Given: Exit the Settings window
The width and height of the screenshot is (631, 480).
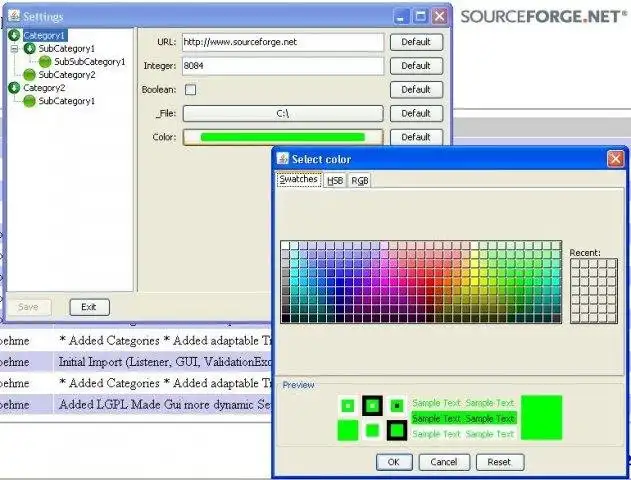Looking at the screenshot, I should (x=89, y=307).
